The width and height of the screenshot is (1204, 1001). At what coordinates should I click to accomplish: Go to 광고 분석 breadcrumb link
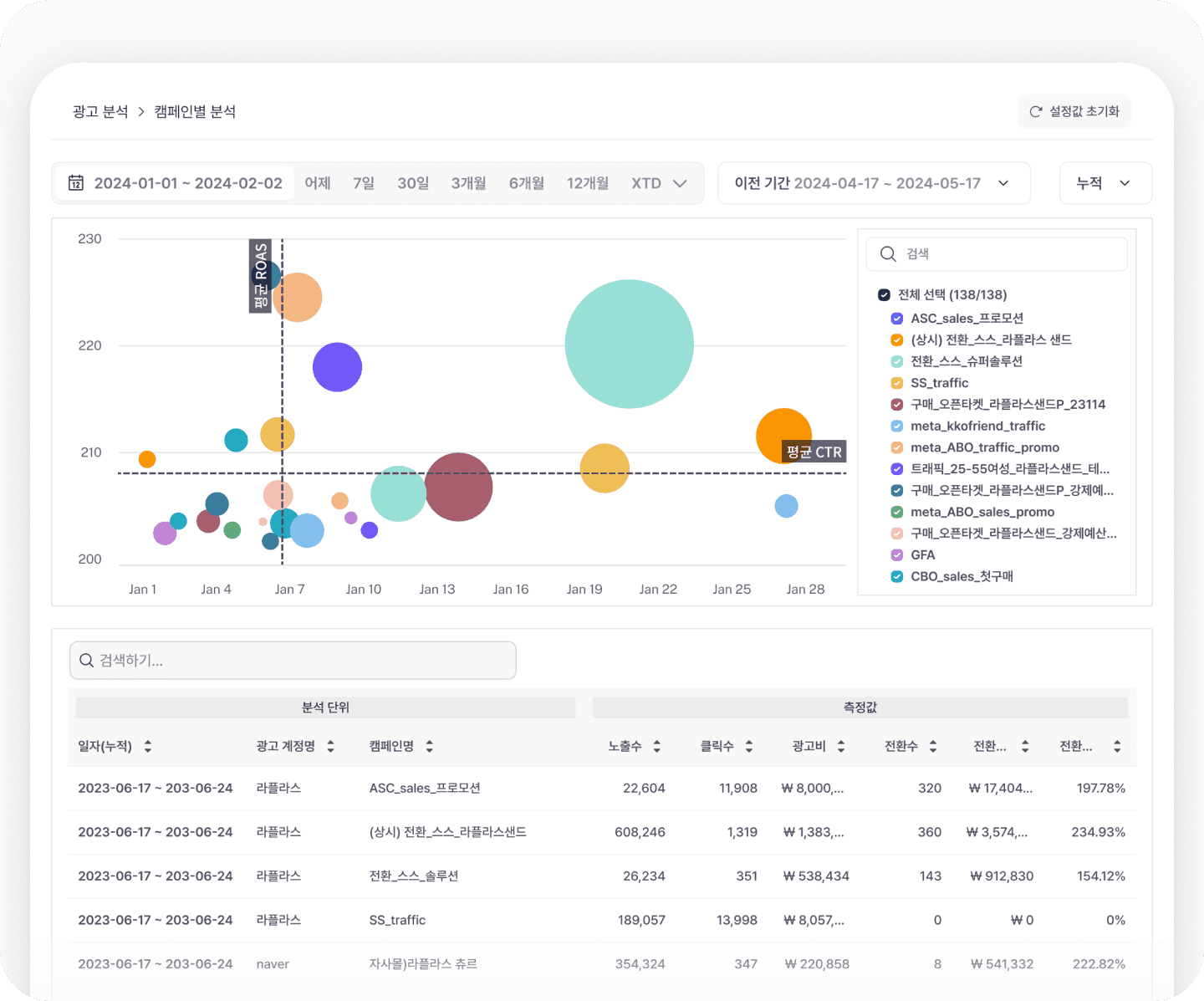click(100, 112)
